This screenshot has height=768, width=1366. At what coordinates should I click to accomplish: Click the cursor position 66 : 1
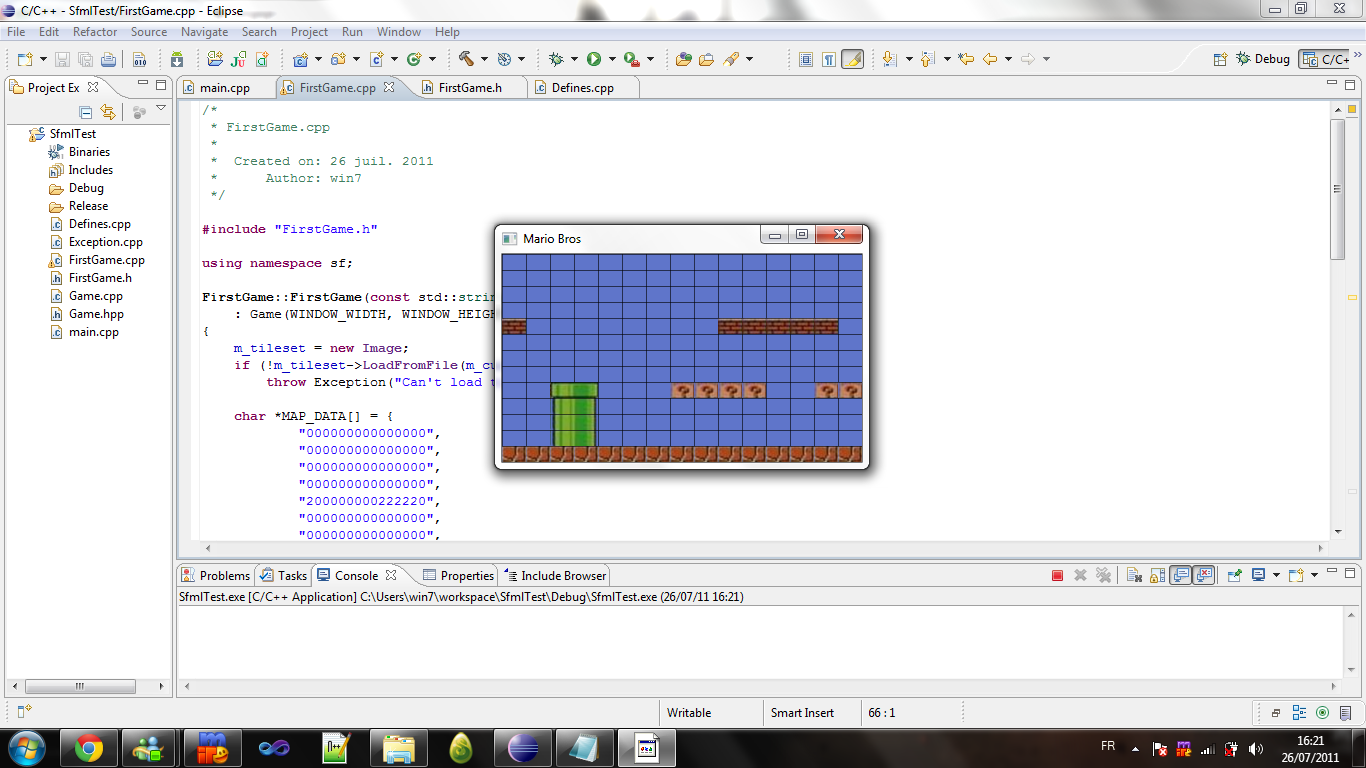tap(882, 713)
